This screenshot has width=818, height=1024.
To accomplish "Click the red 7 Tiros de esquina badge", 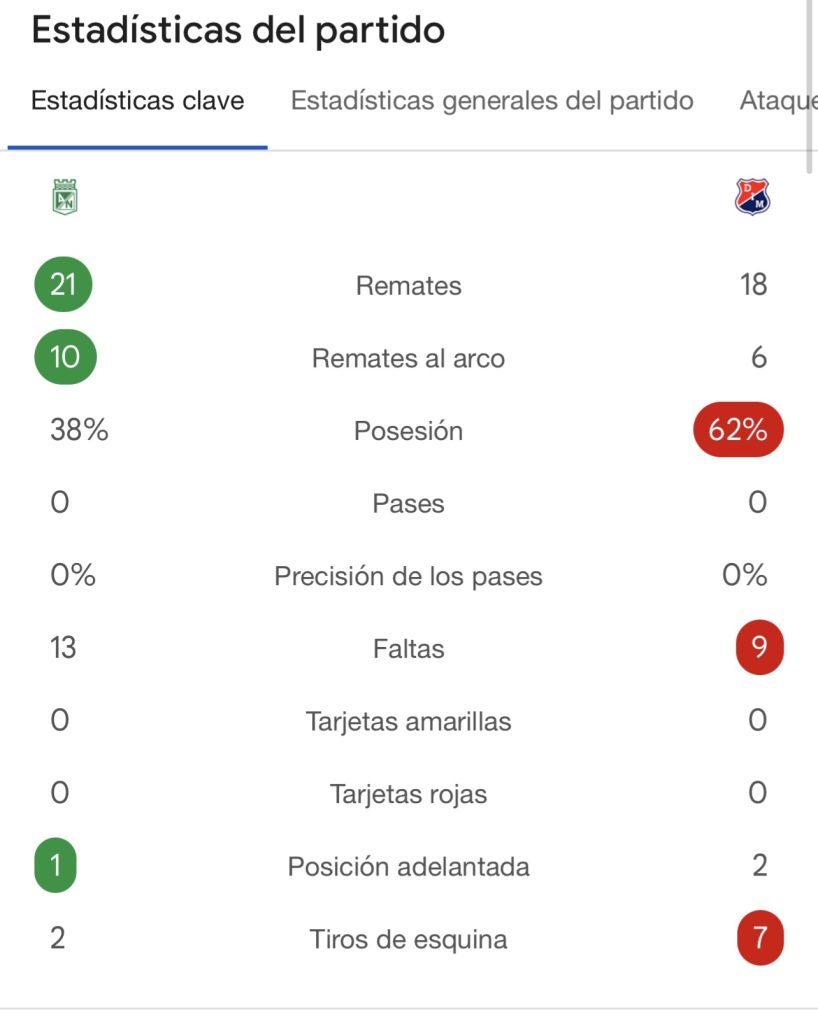I will [758, 939].
